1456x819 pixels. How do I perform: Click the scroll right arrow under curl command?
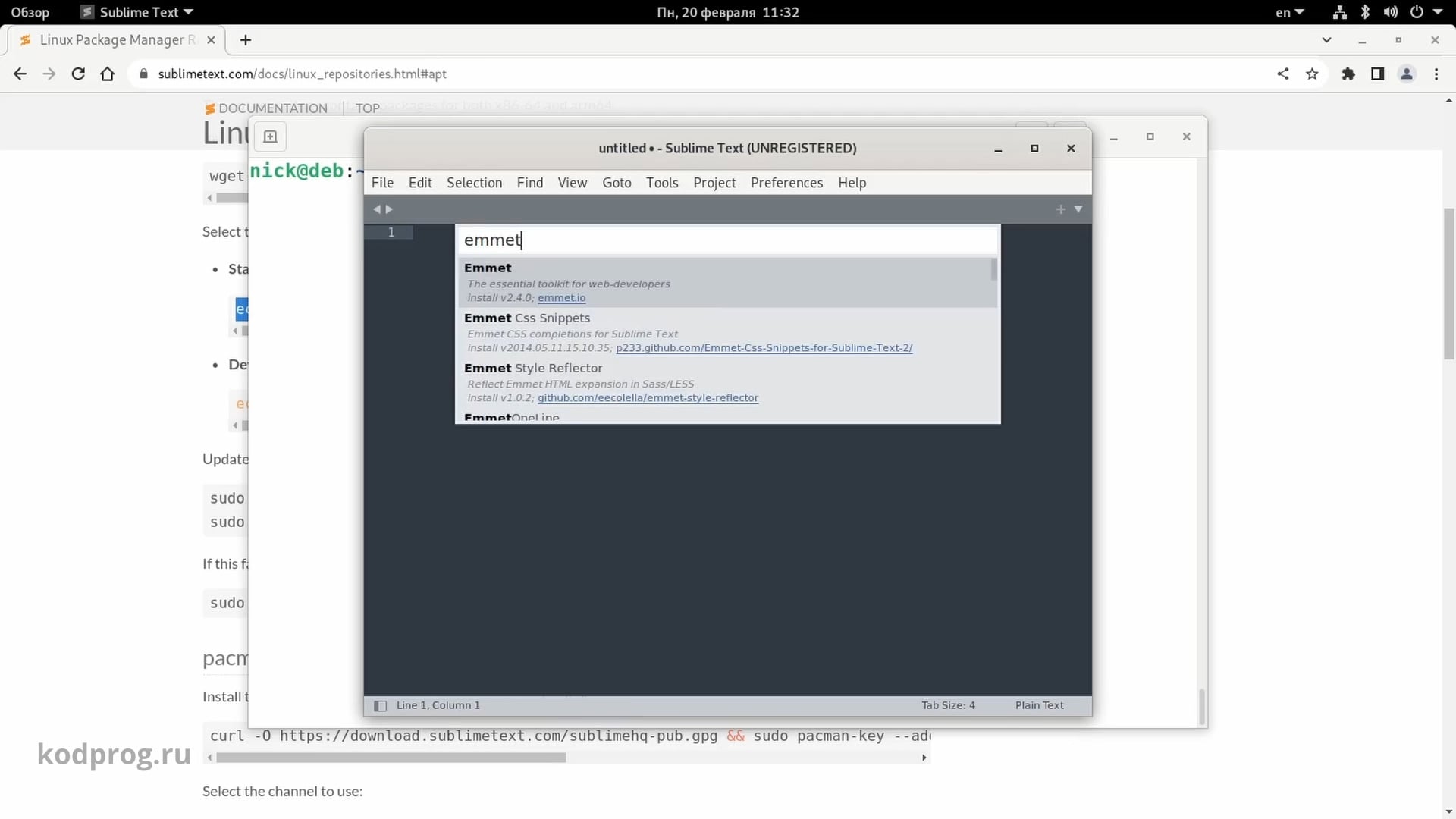924,758
